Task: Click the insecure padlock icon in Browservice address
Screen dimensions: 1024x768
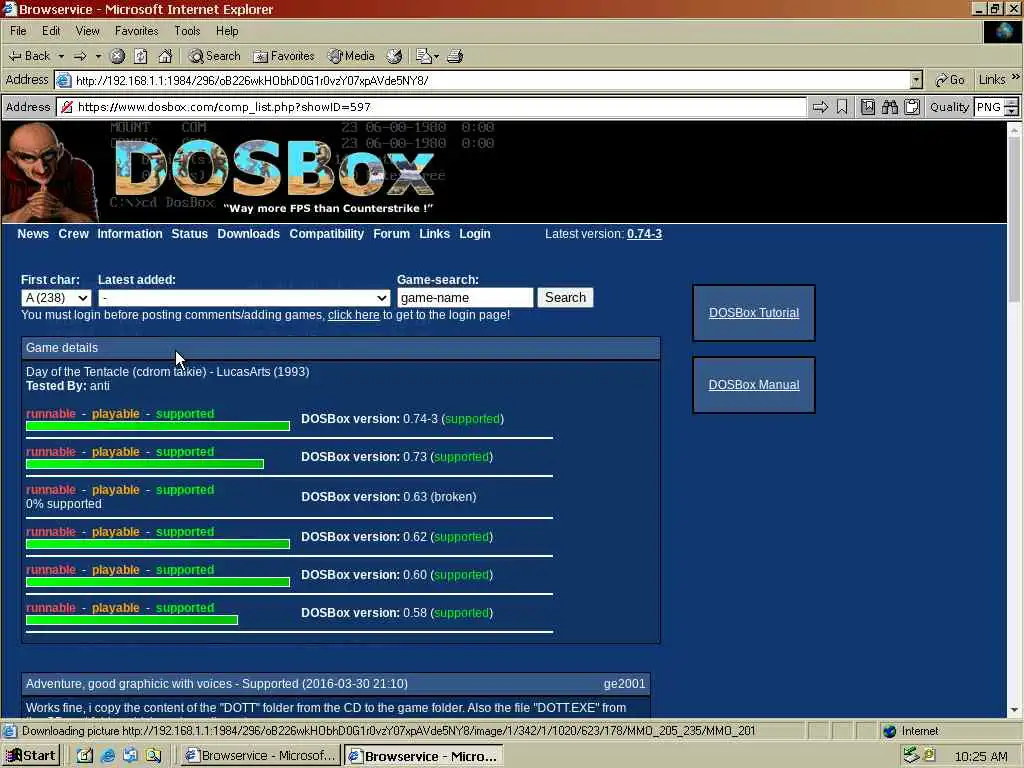Action: (66, 107)
